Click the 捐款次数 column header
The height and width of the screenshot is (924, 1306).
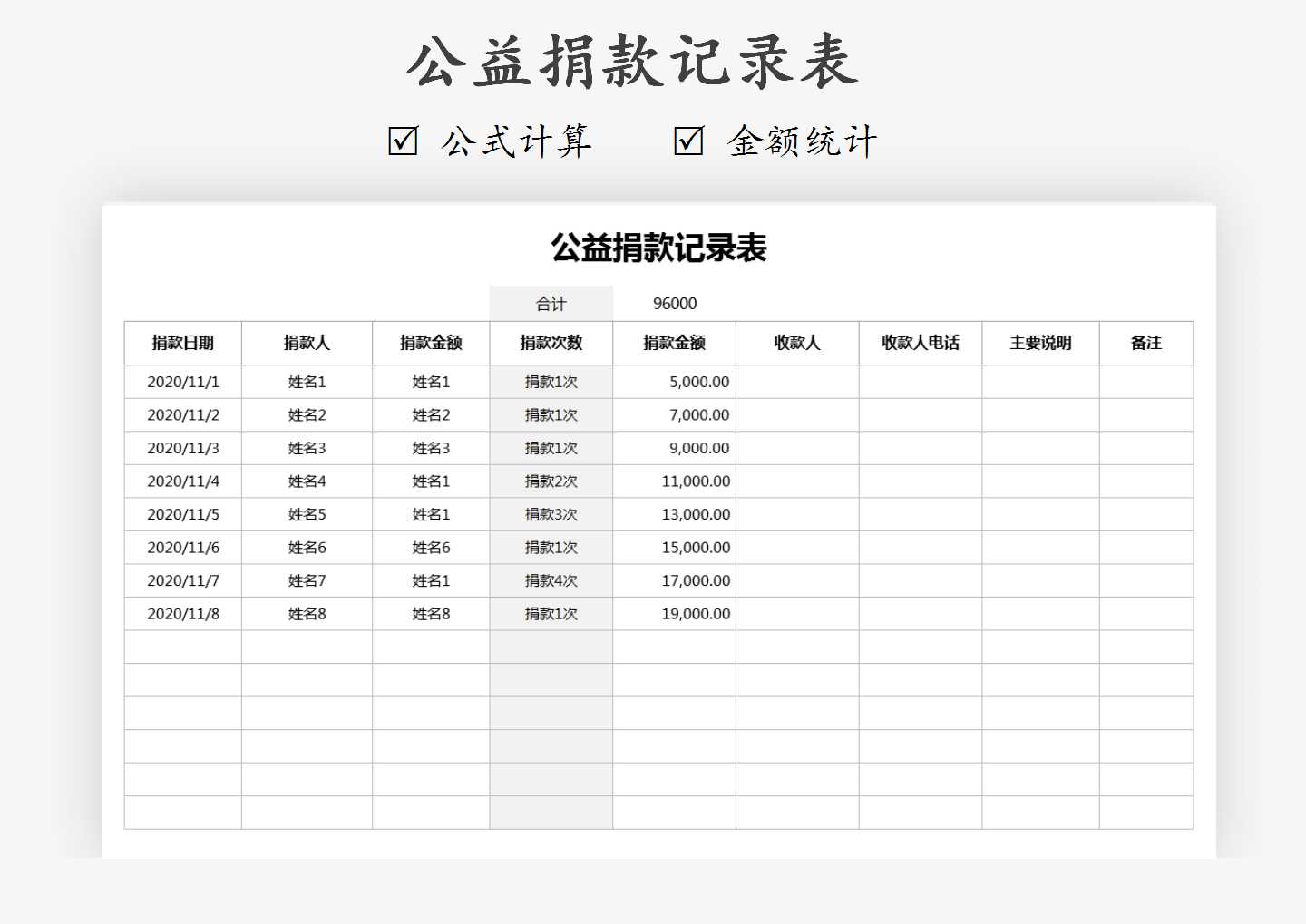[x=550, y=343]
